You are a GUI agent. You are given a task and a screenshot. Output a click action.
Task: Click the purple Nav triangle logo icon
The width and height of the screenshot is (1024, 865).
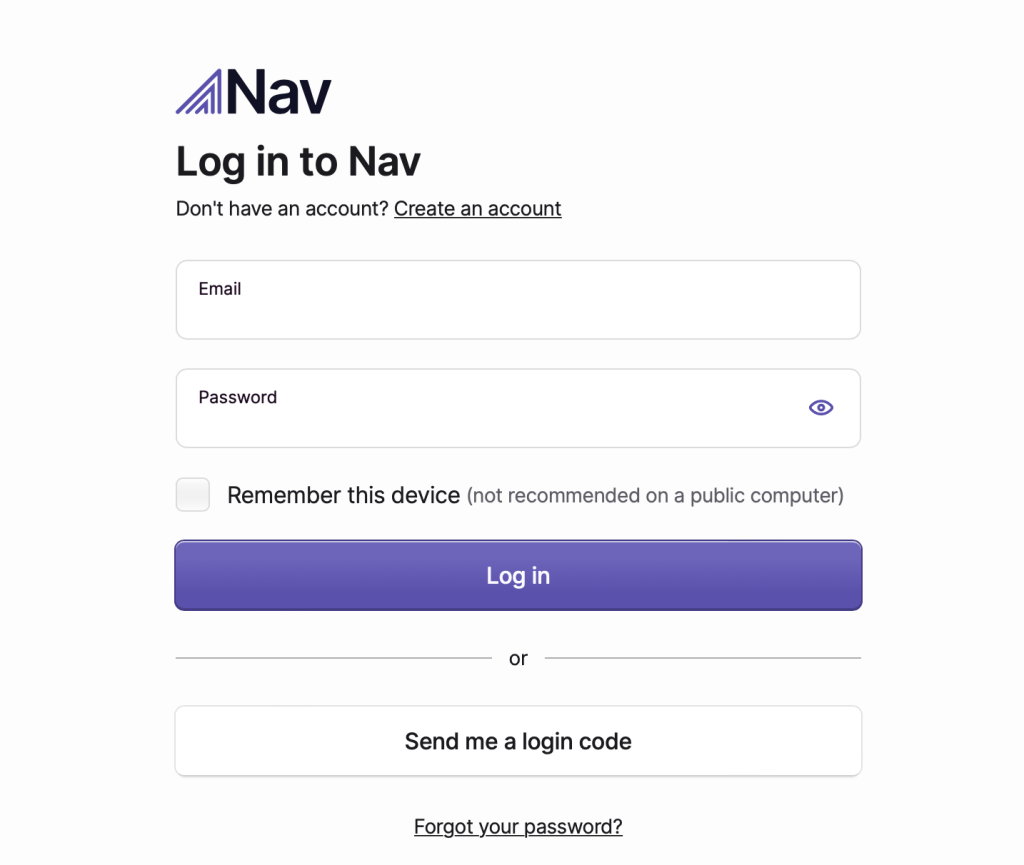pyautogui.click(x=199, y=91)
